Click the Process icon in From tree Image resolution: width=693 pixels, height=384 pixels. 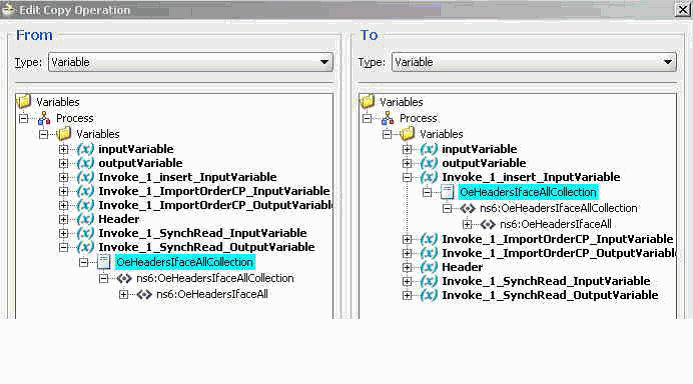pos(44,118)
